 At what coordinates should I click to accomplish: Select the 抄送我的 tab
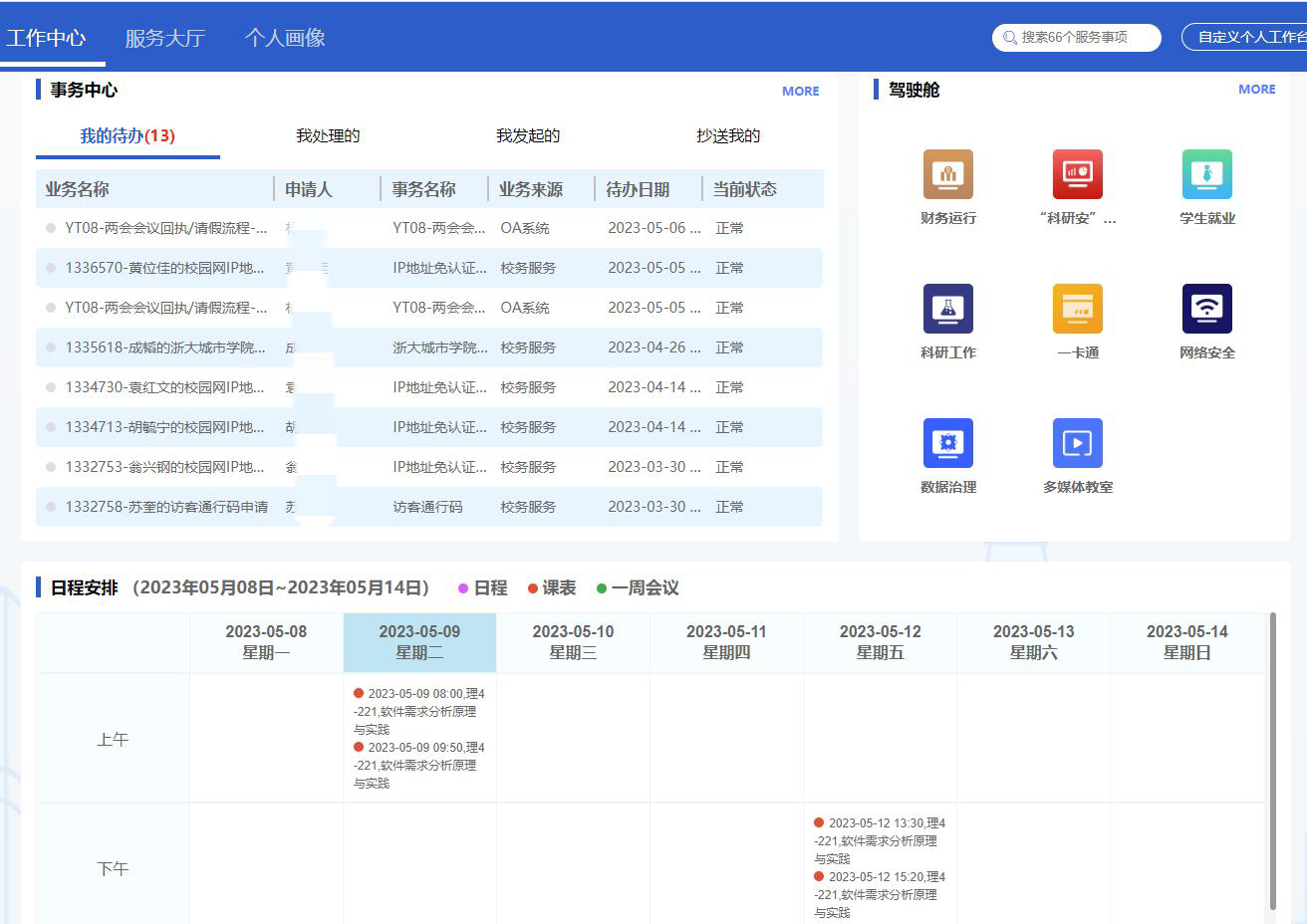click(728, 136)
